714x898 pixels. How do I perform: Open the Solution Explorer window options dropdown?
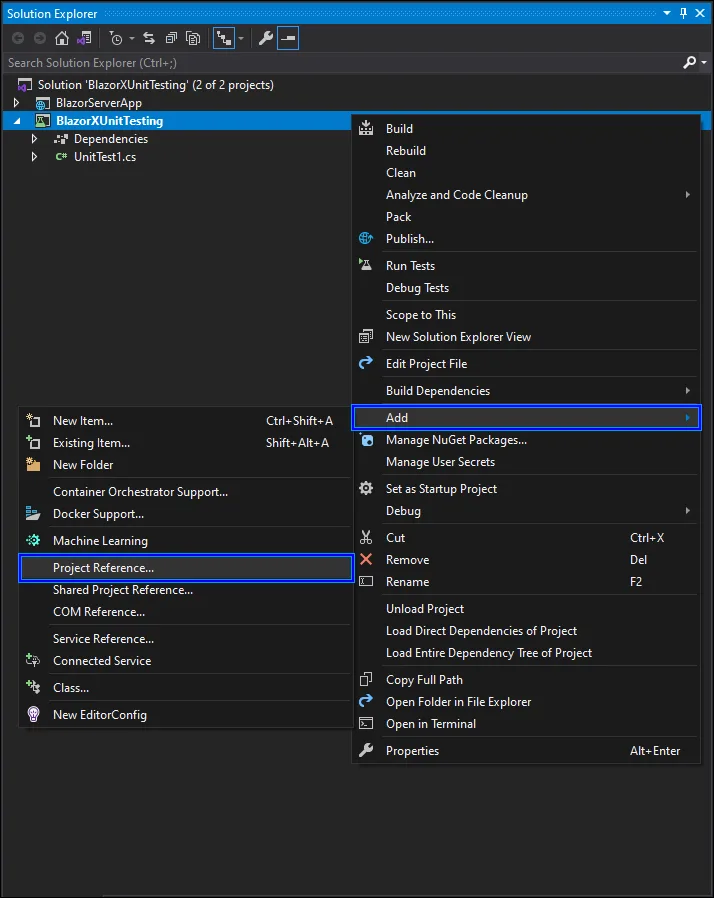666,14
